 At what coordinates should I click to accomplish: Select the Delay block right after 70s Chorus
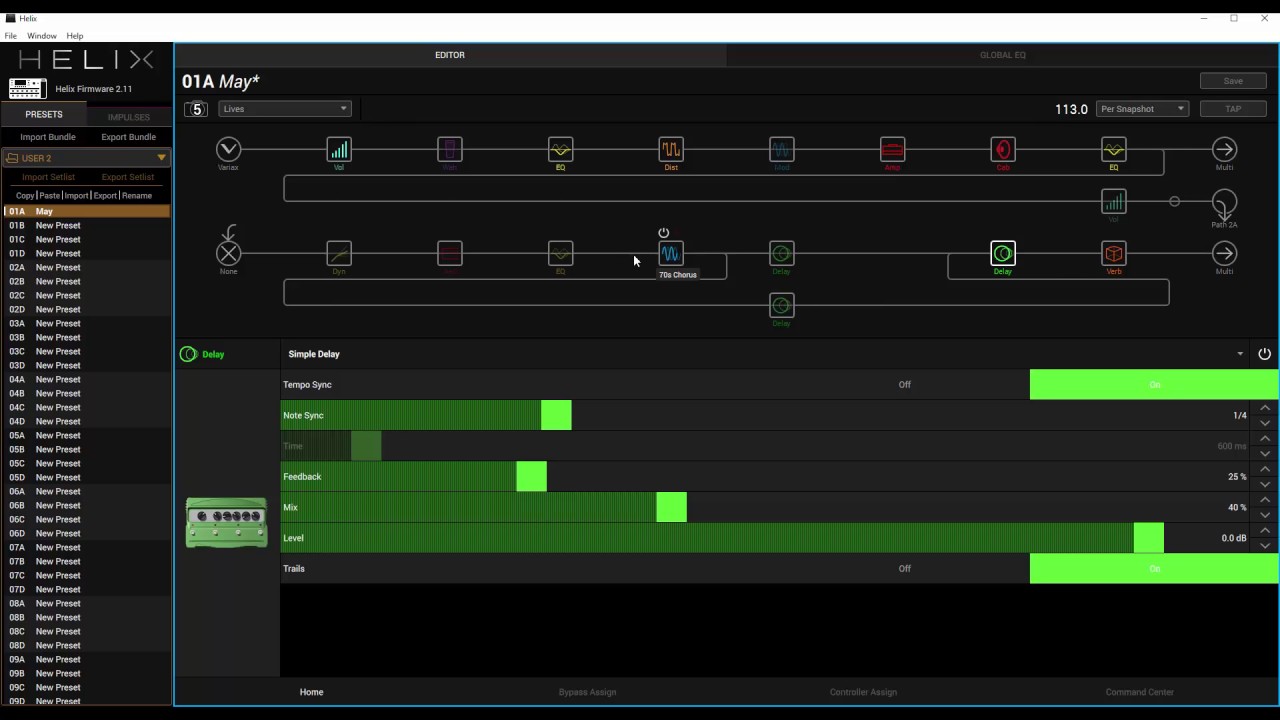tap(782, 254)
